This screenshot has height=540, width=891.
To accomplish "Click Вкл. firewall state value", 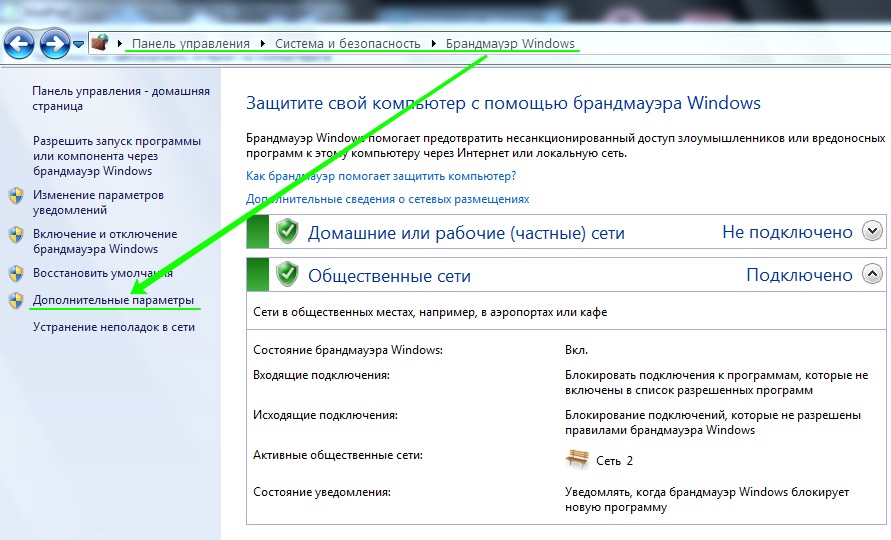I will point(576,350).
